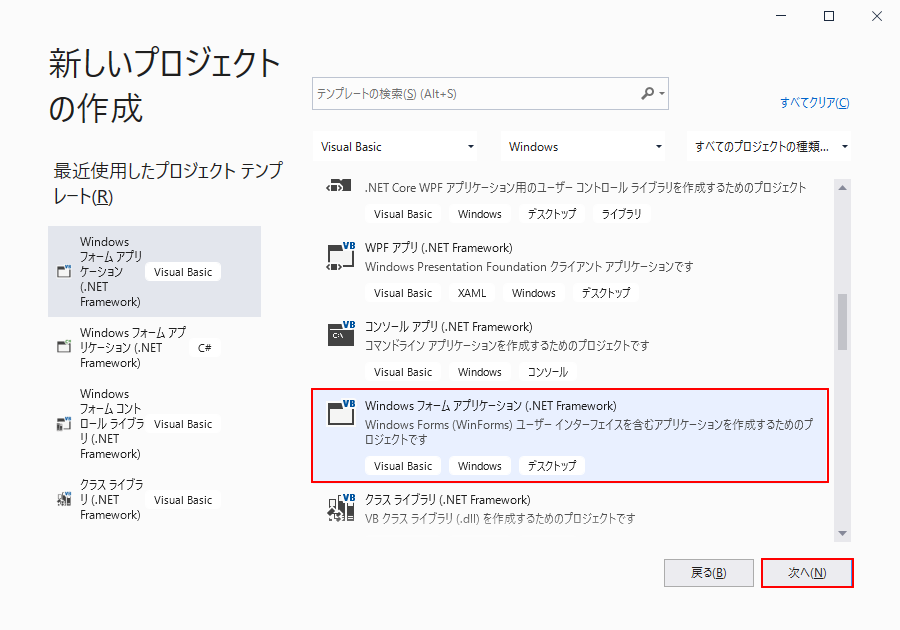Screen dimensions: 900x630
Task: Click the Console App template icon
Action: pos(340,333)
